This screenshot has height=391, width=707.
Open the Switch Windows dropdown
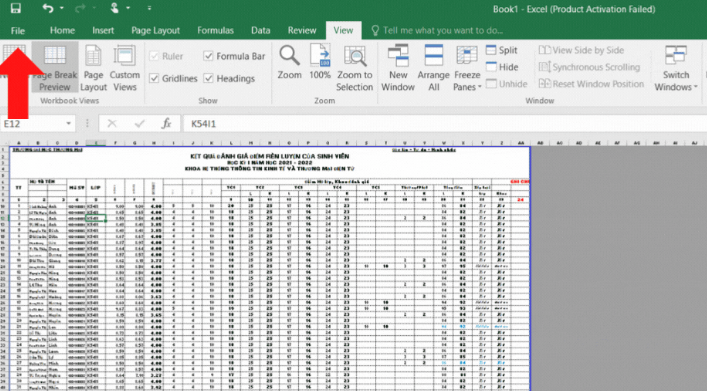pos(676,68)
